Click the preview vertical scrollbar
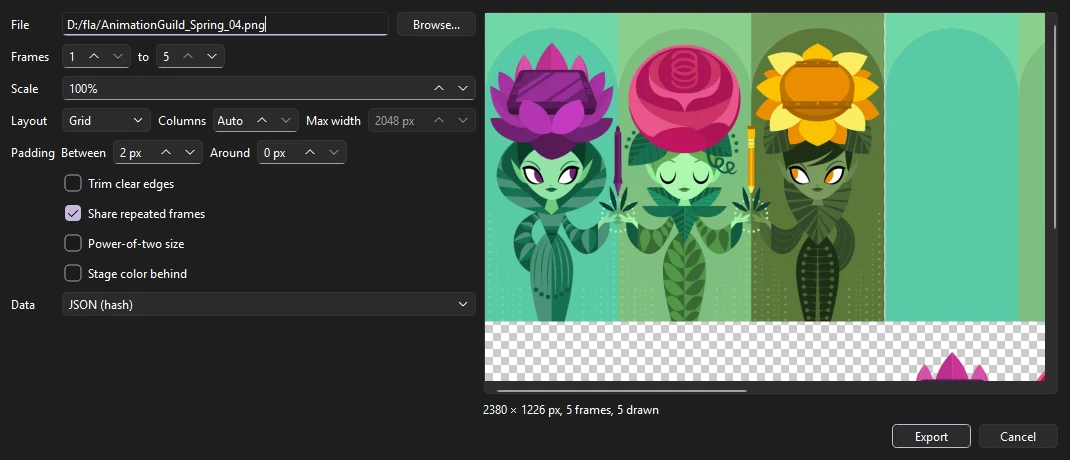 point(1056,126)
